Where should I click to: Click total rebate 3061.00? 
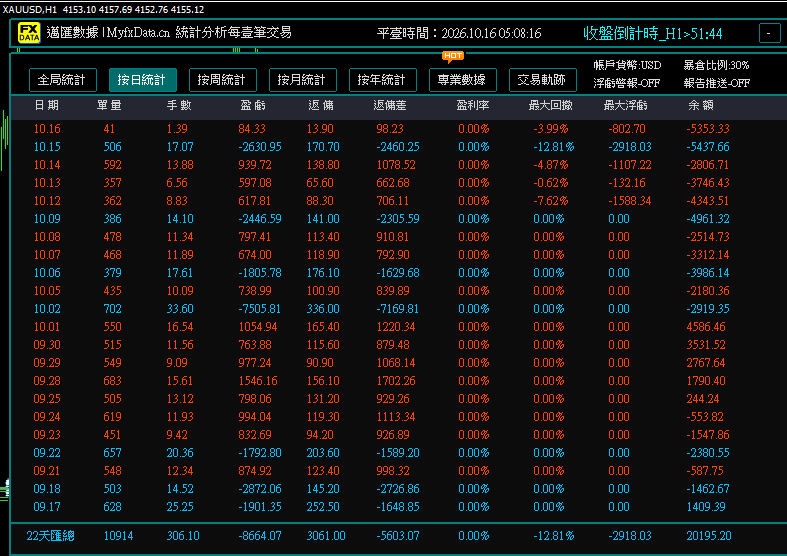326,536
